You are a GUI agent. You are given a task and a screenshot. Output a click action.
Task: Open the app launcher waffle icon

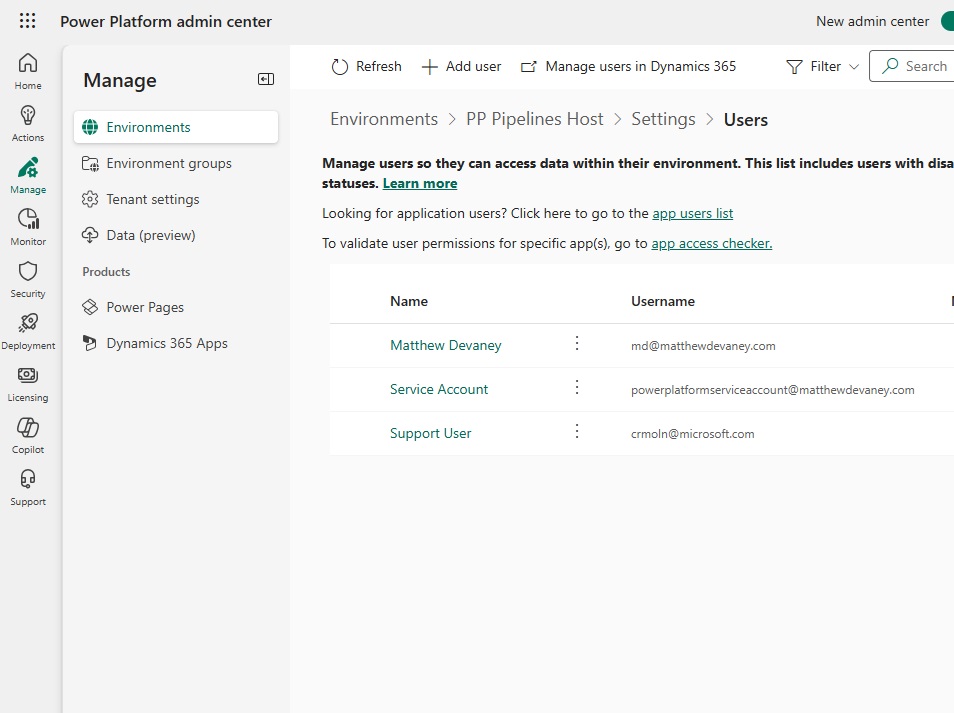point(27,21)
